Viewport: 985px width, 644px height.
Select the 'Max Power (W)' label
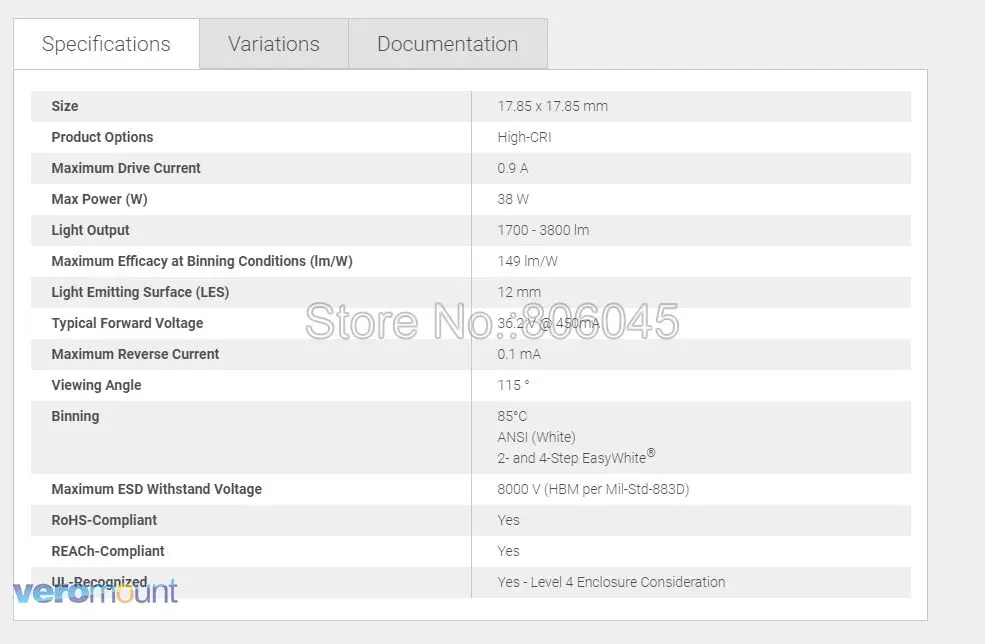tap(99, 199)
